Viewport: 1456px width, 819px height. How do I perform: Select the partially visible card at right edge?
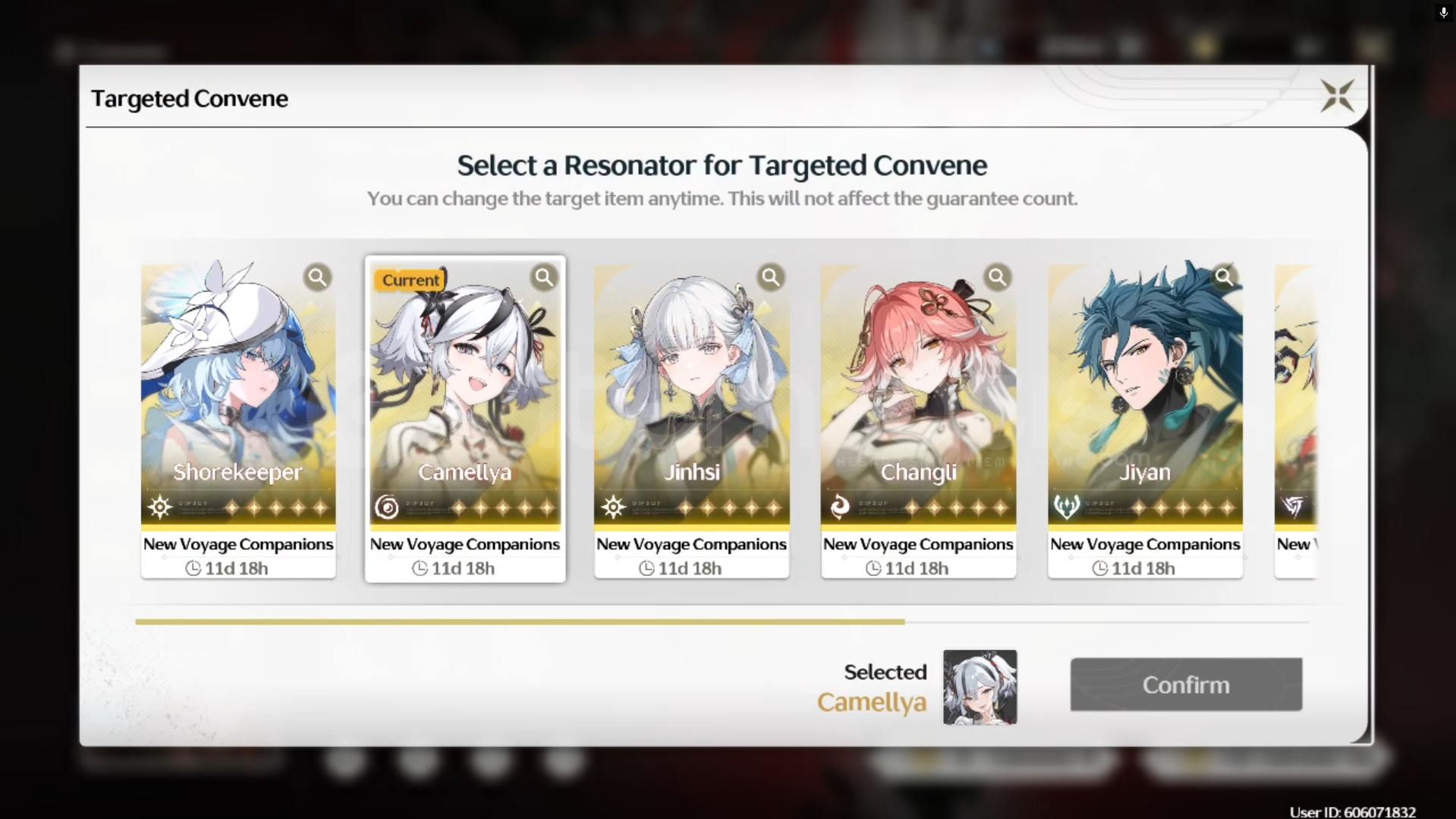(x=1295, y=420)
